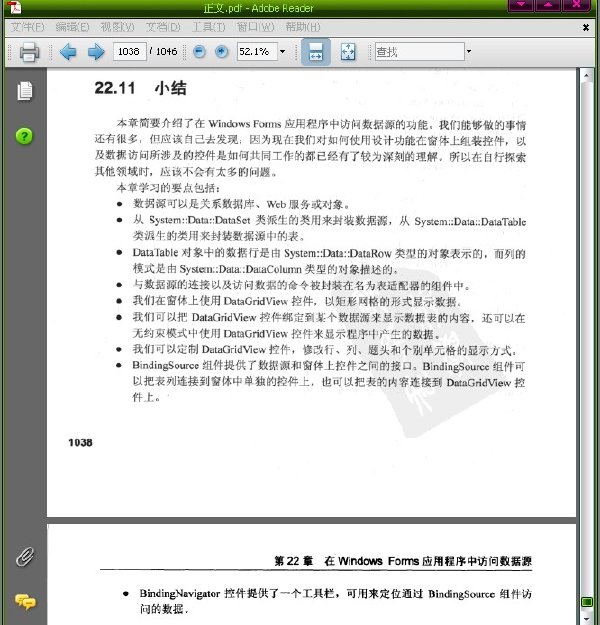Viewport: 600px width, 625px height.
Task: Open the find options dropdown arrow
Action: (469, 51)
